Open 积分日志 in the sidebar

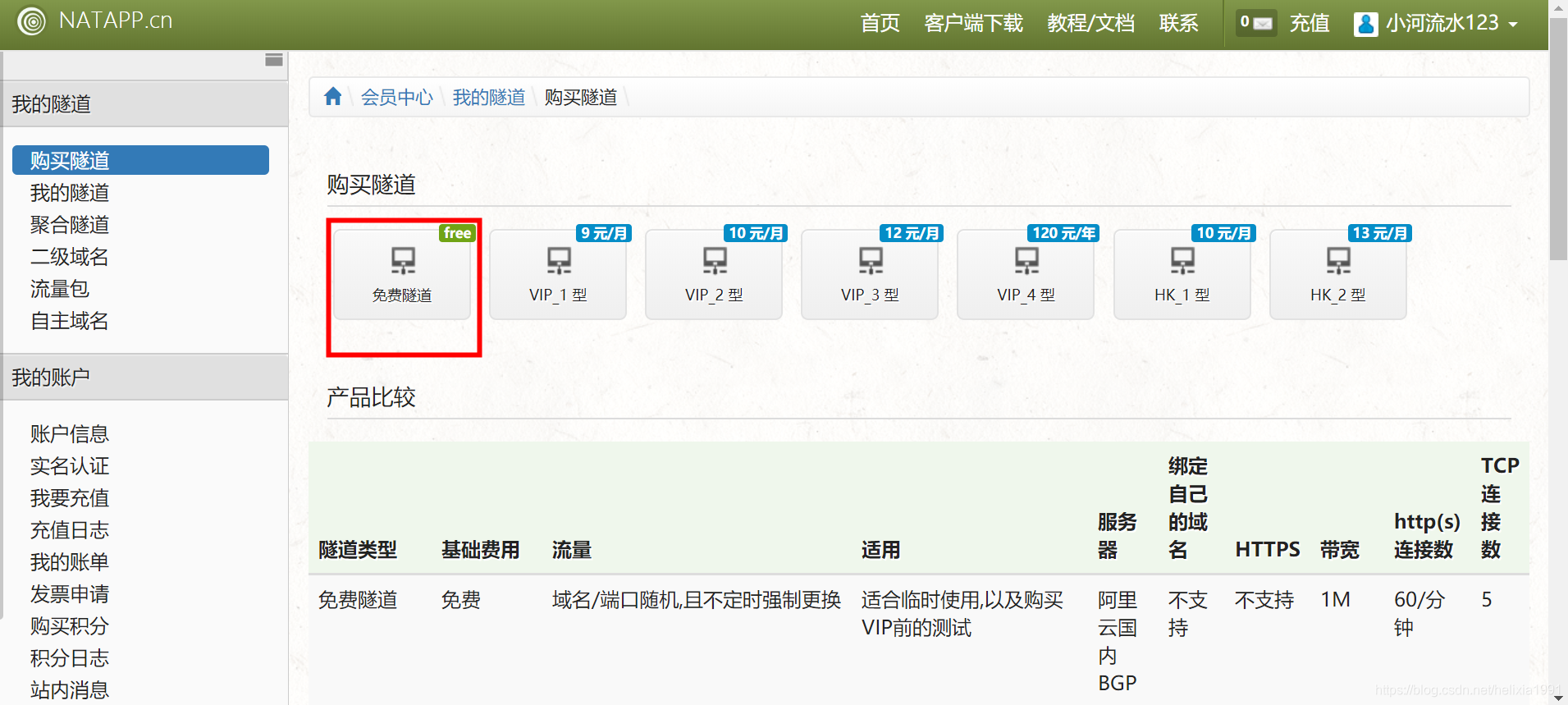(x=70, y=658)
